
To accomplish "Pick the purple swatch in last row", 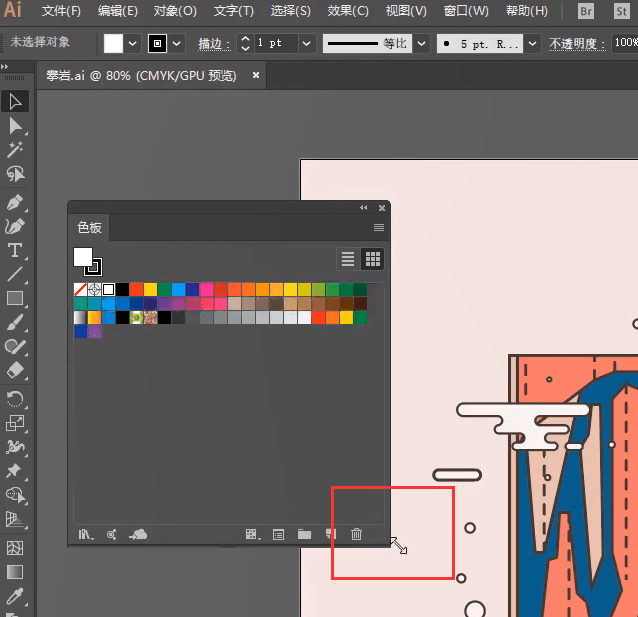I will point(94,331).
